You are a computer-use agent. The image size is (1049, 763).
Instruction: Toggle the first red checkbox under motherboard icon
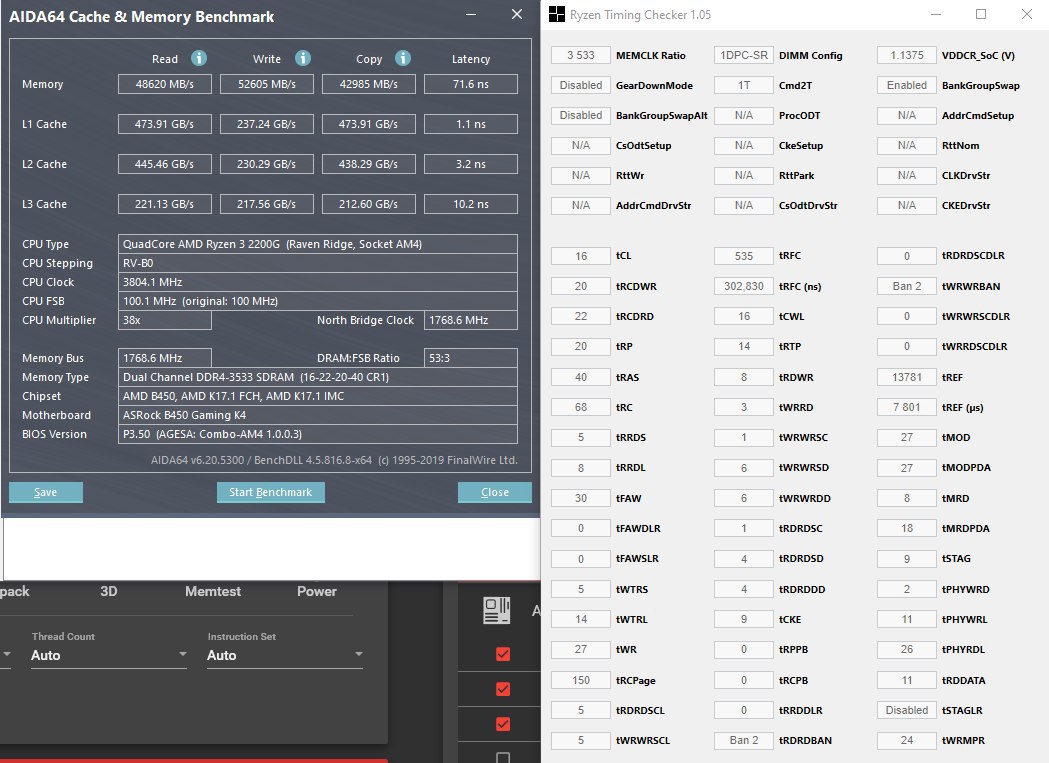coord(503,654)
